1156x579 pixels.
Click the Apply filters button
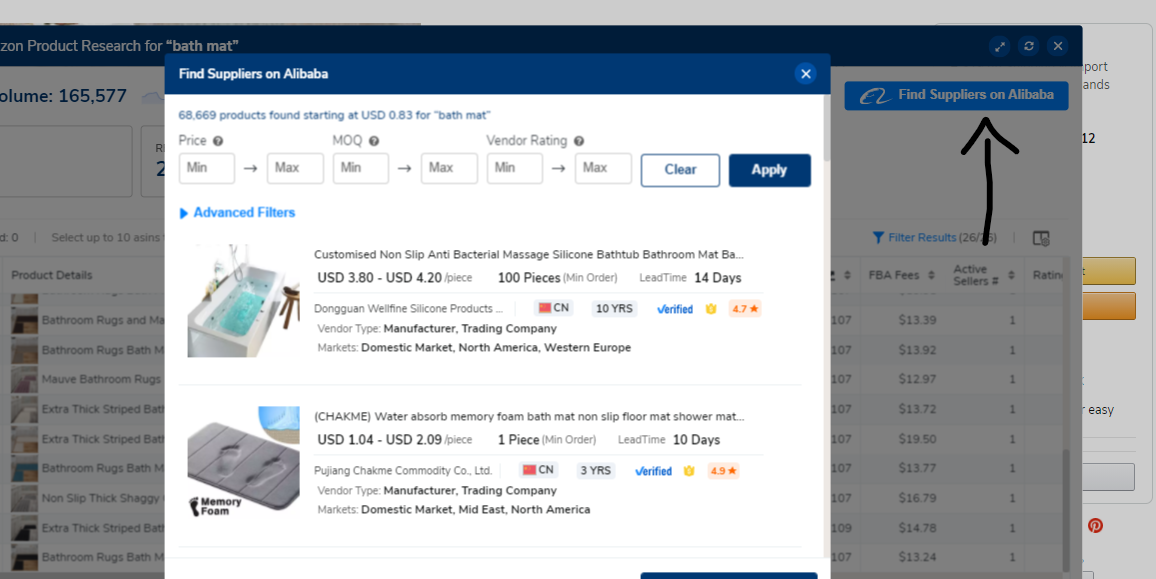pyautogui.click(x=770, y=170)
